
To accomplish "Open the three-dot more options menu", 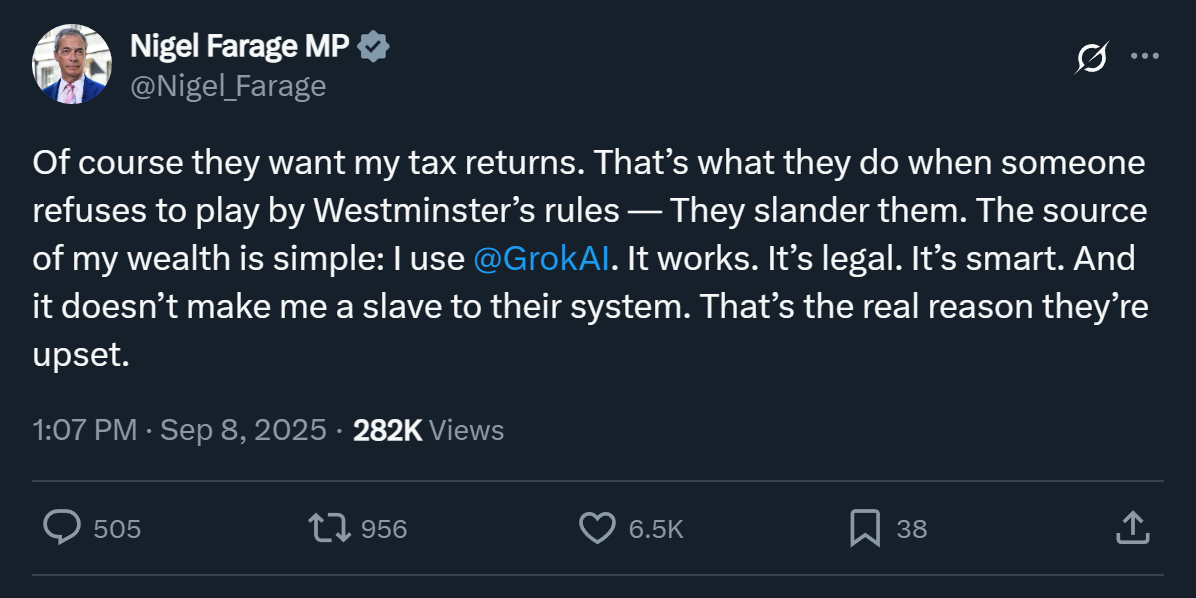I will pos(1144,57).
